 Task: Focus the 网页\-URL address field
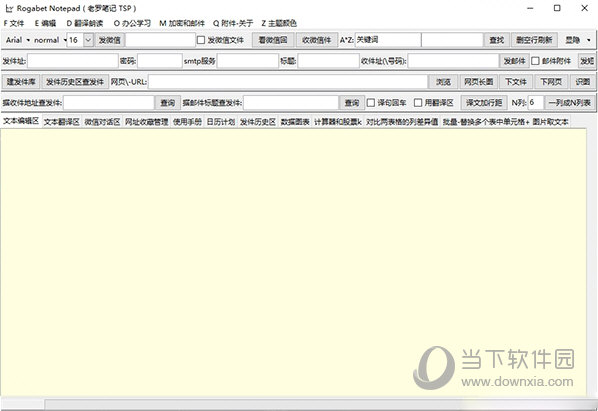click(x=288, y=82)
